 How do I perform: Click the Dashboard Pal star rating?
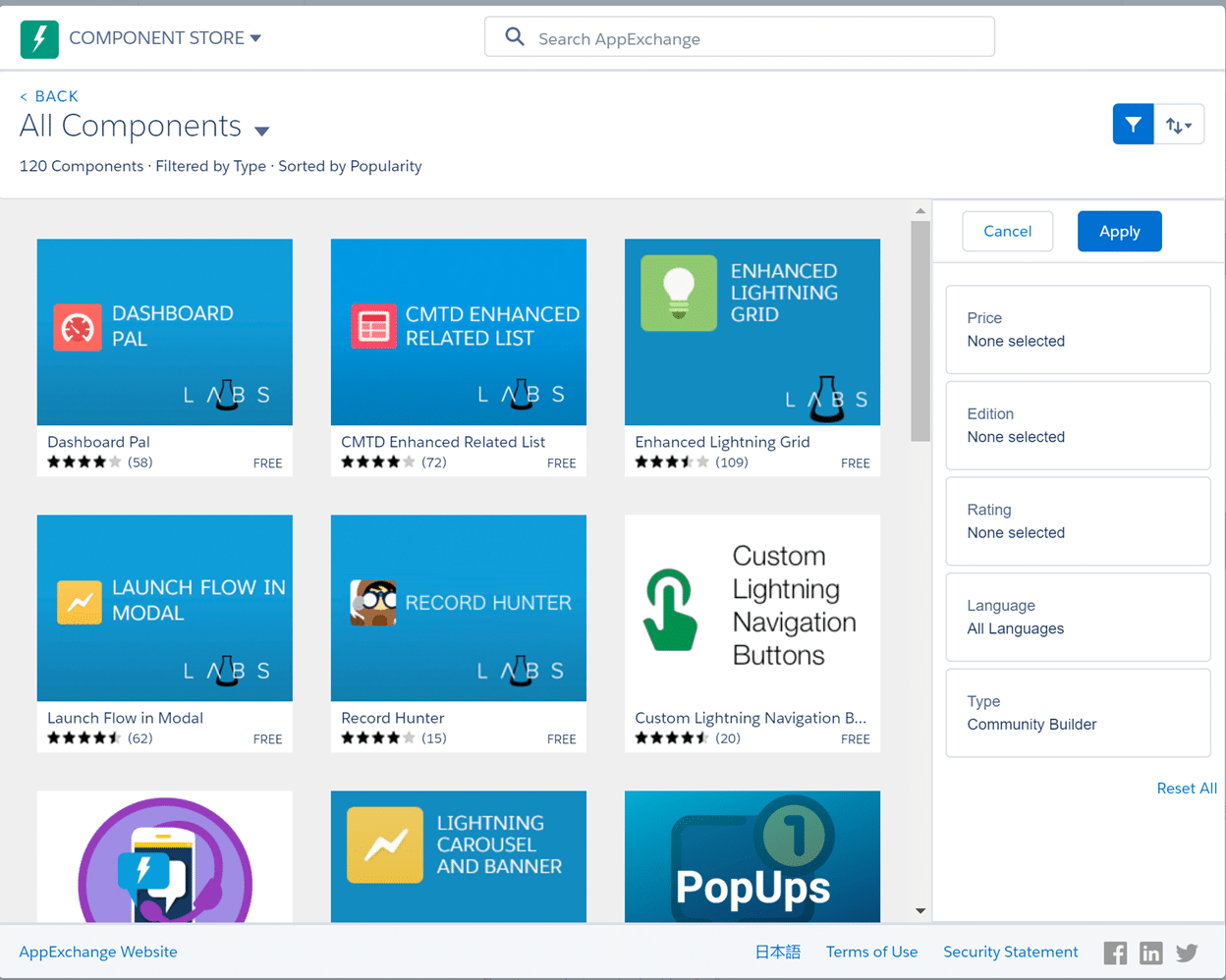tap(84, 462)
